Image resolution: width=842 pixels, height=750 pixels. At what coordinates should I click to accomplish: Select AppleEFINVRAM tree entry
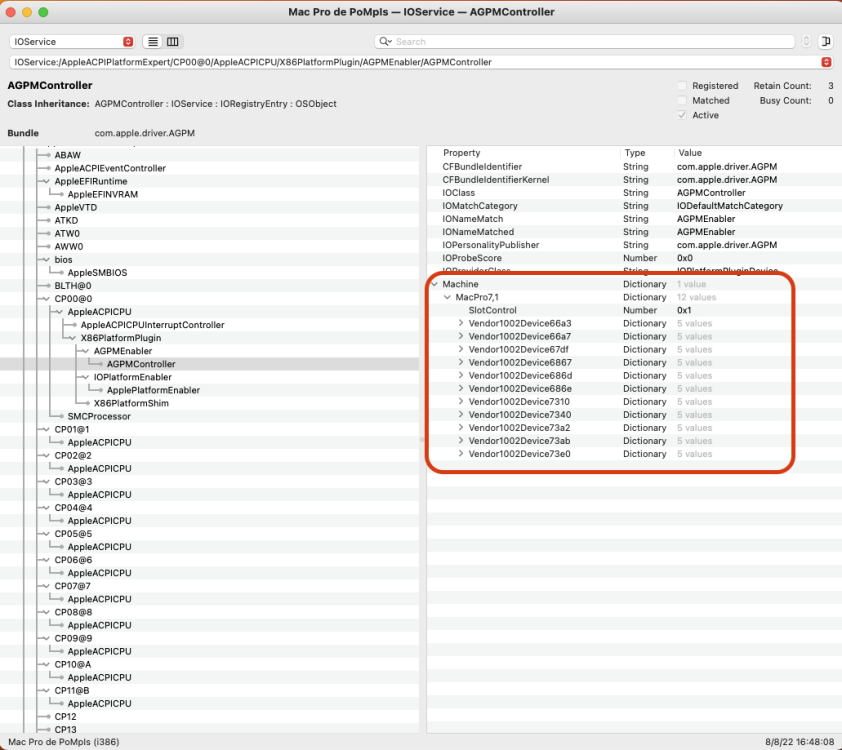coord(103,194)
